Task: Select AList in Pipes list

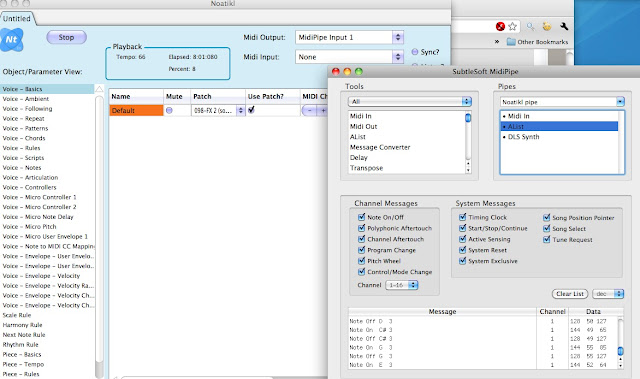Action: pos(559,126)
